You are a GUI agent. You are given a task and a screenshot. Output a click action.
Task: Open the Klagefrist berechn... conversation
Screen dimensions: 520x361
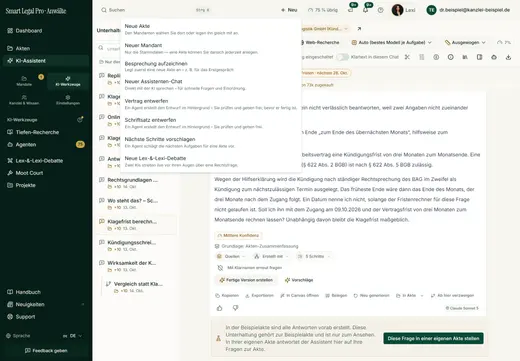coord(136,225)
